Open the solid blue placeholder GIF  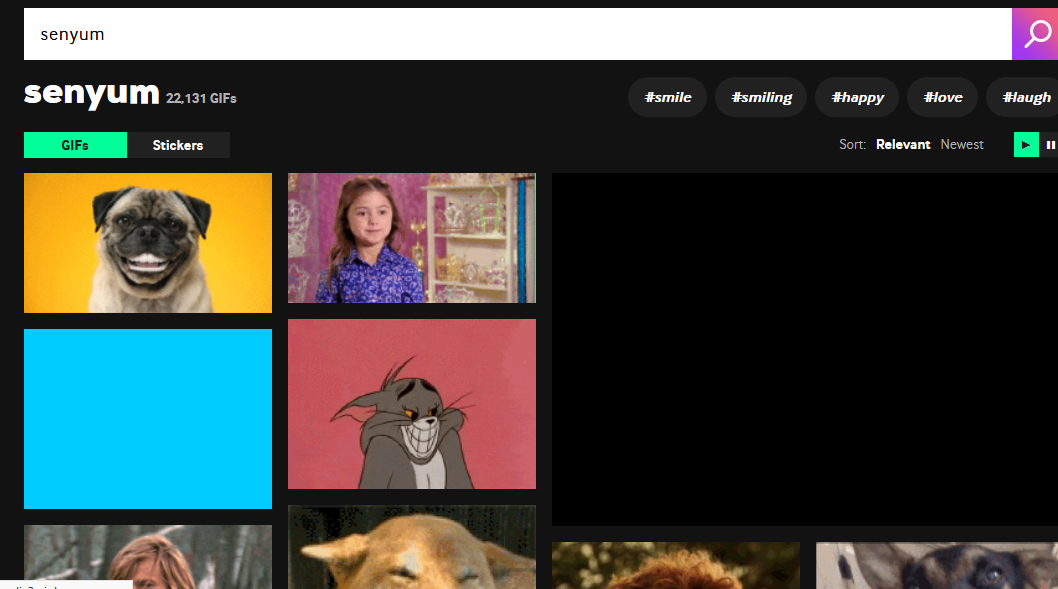148,419
